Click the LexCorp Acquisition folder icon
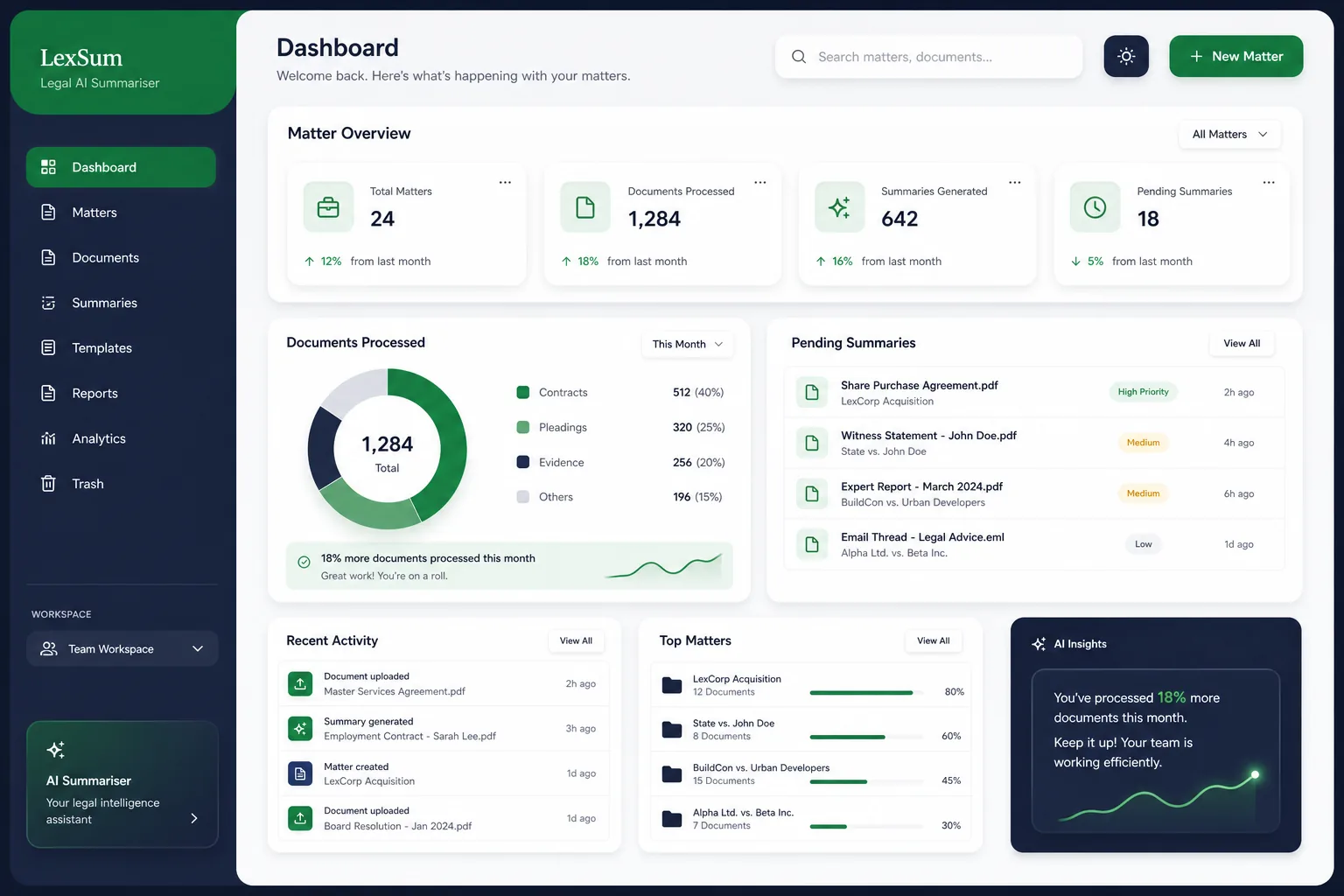The height and width of the screenshot is (896, 1344). click(x=672, y=685)
